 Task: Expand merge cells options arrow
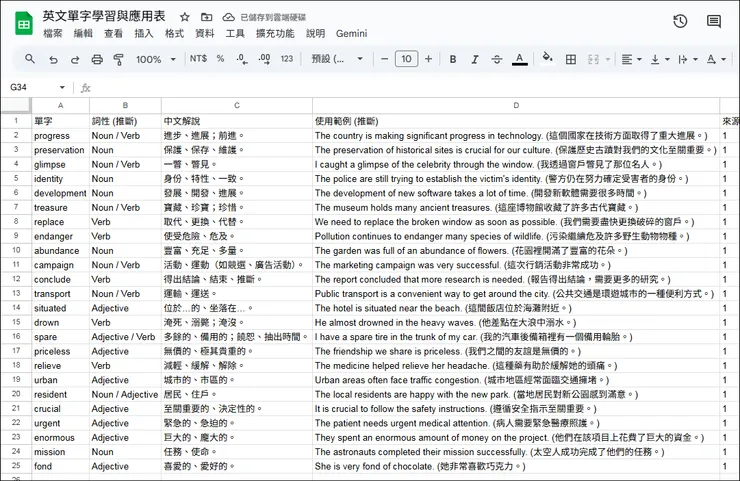(608, 59)
